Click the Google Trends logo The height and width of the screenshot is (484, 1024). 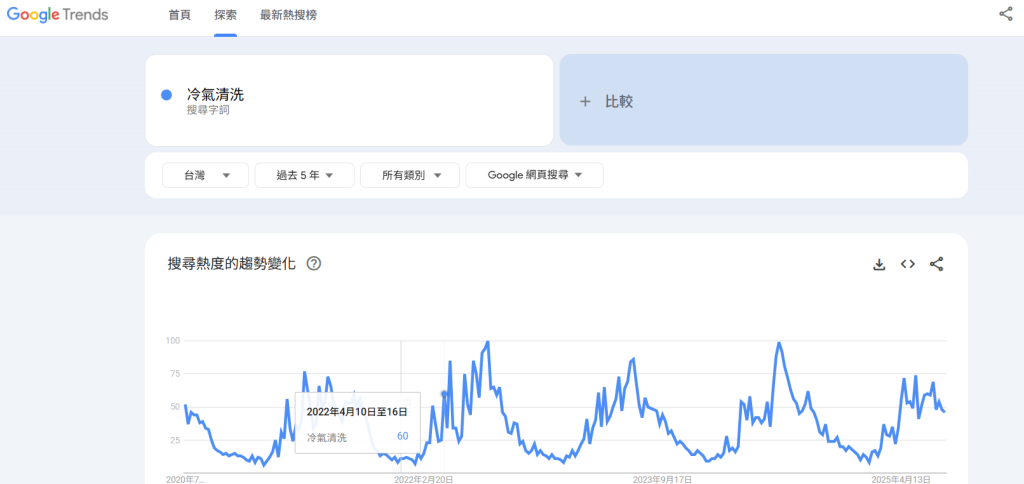58,15
